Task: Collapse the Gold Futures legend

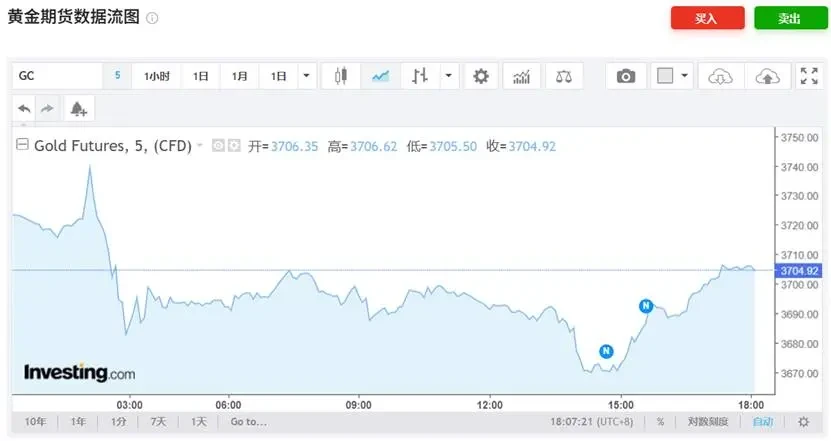Action: (x=22, y=146)
